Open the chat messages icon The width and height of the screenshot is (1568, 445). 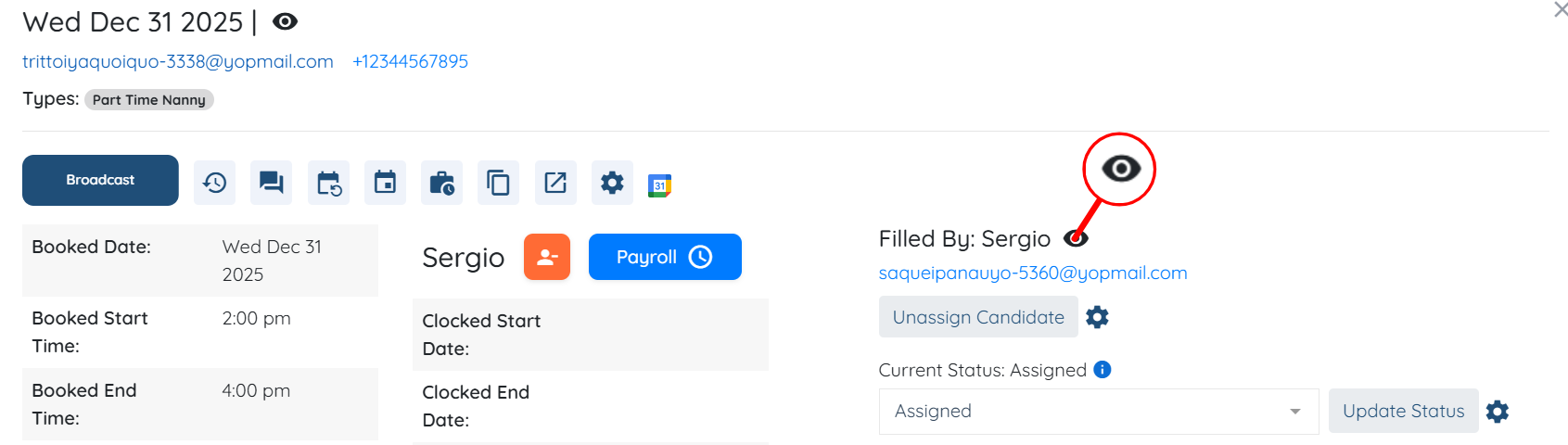click(x=271, y=183)
